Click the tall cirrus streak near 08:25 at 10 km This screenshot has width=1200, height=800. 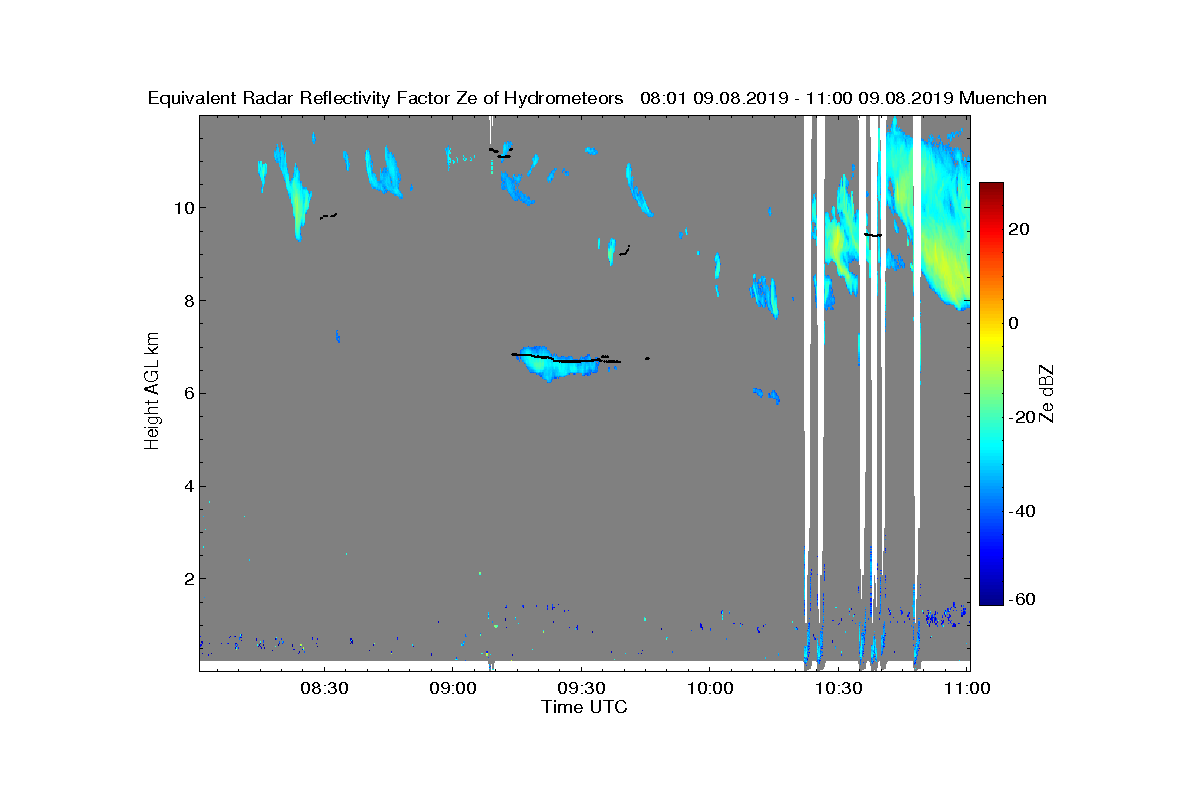pyautogui.click(x=294, y=193)
